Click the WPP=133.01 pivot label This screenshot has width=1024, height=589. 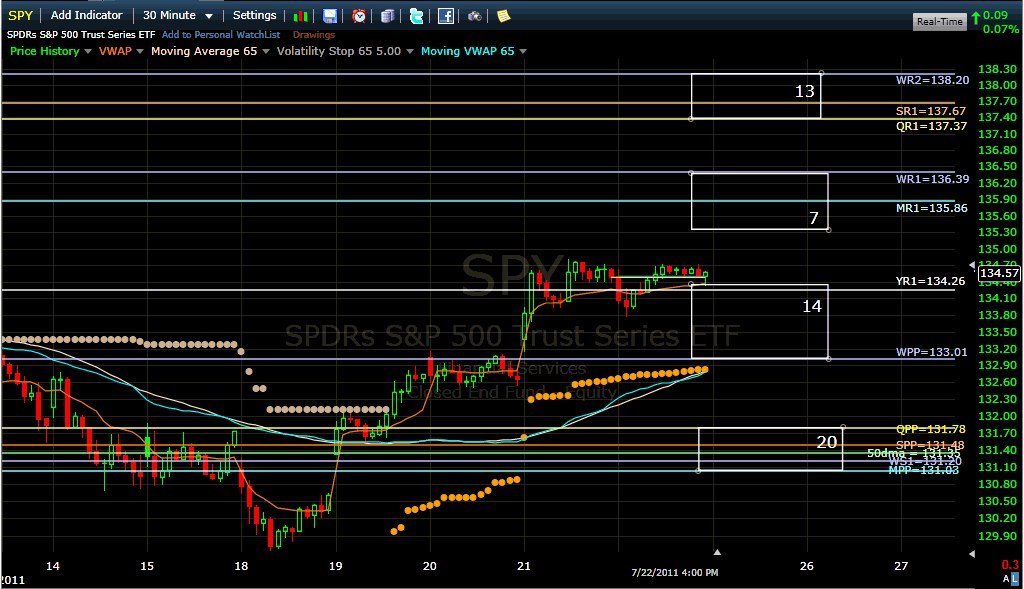[932, 352]
